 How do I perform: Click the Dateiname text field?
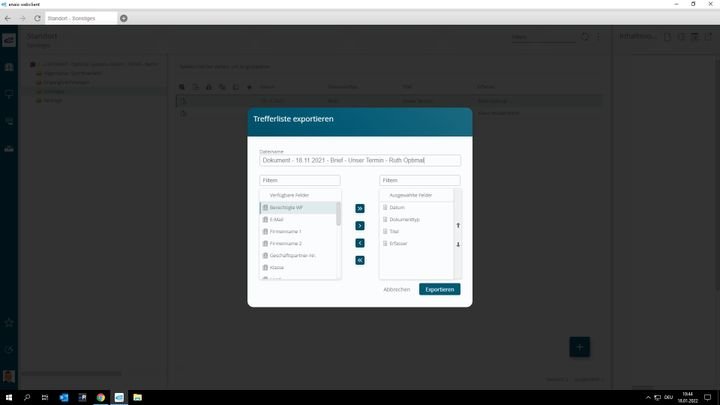coord(359,160)
